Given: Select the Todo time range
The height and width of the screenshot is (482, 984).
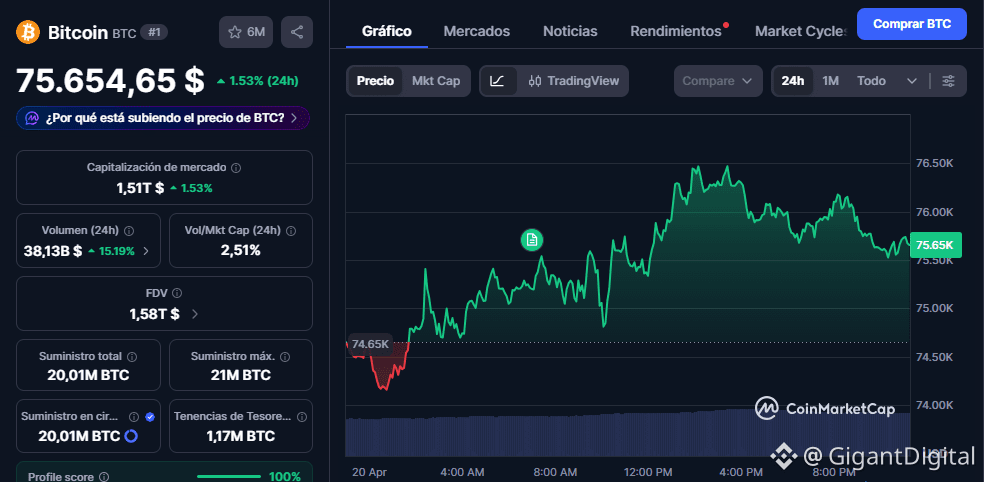Looking at the screenshot, I should tap(871, 81).
